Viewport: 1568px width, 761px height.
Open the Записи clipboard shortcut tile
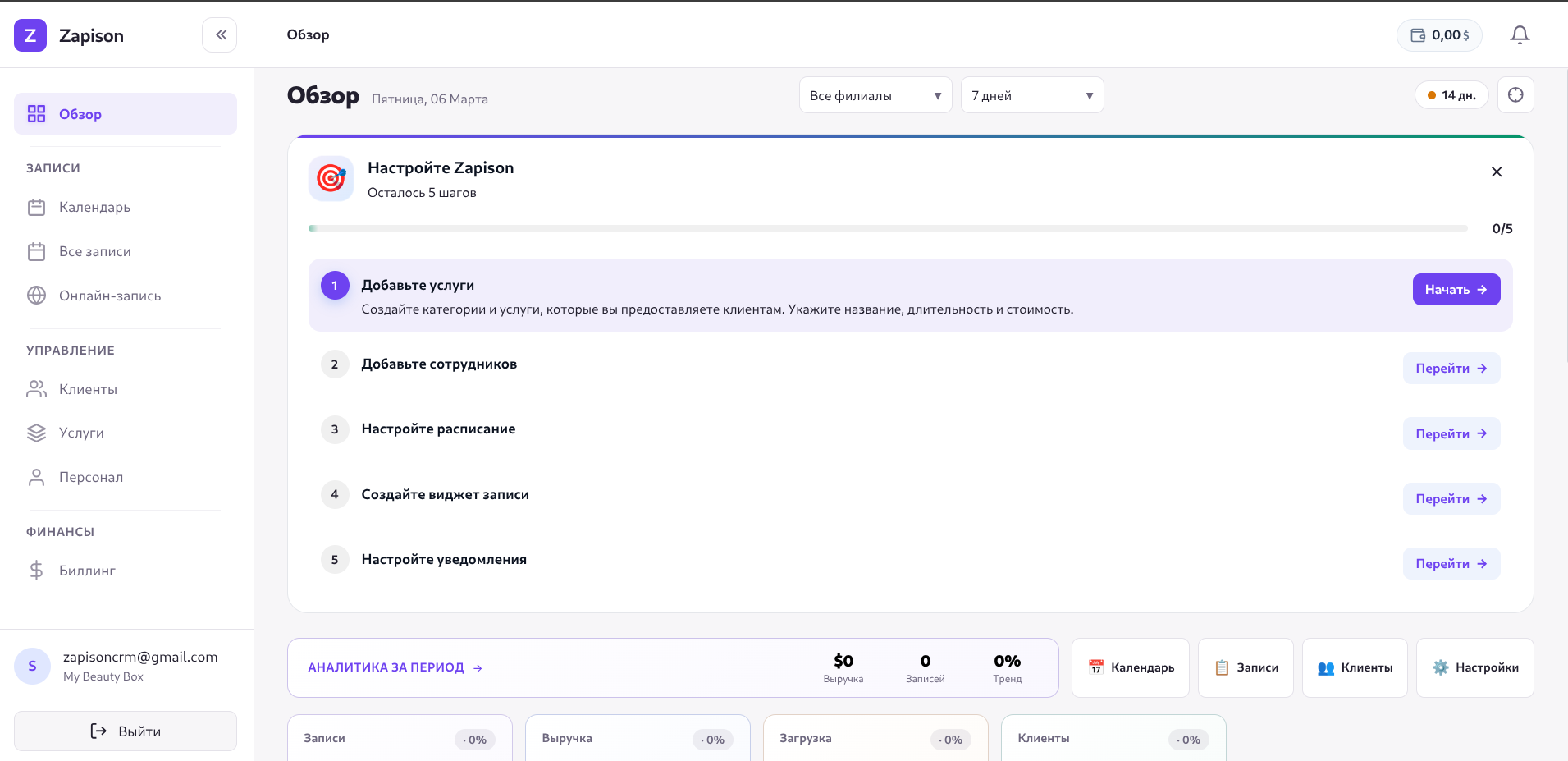click(x=1246, y=667)
